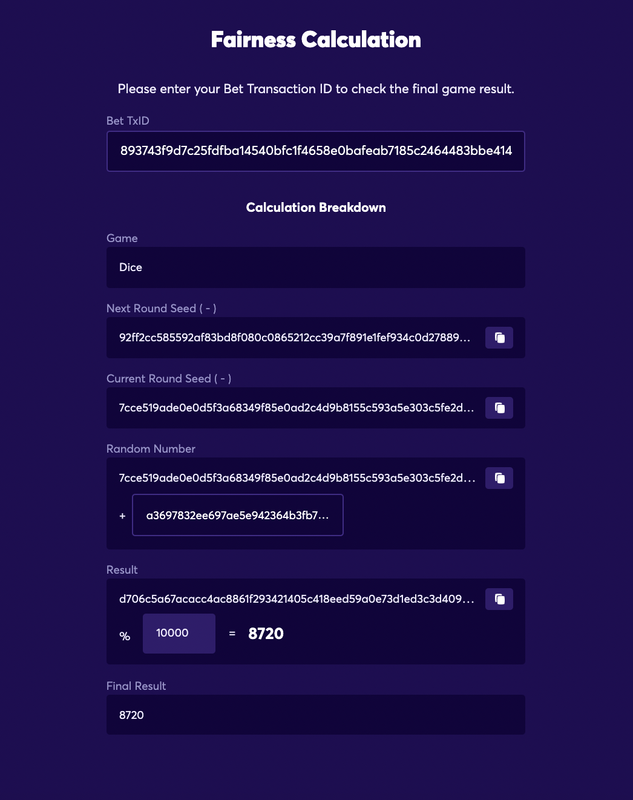Click the Bet TxID label
The image size is (633, 800).
point(128,121)
